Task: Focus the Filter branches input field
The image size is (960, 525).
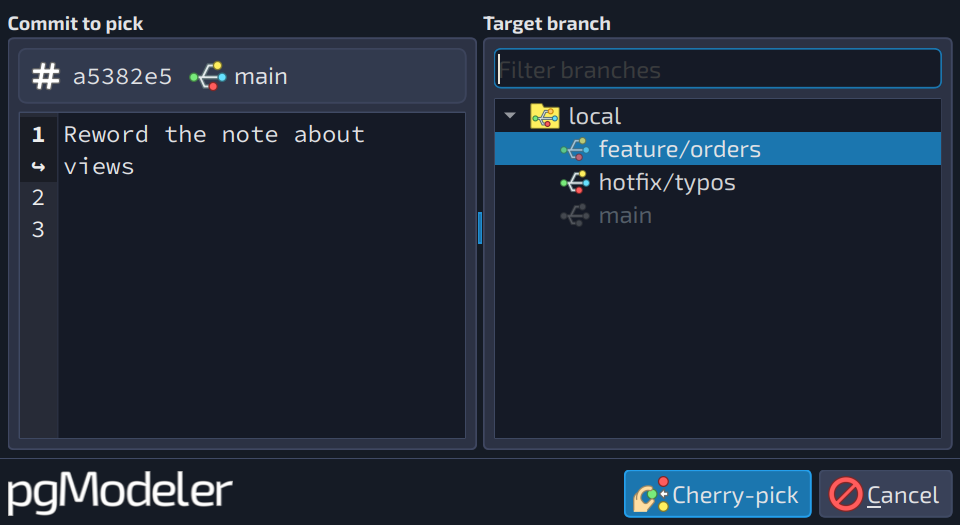Action: pyautogui.click(x=718, y=69)
